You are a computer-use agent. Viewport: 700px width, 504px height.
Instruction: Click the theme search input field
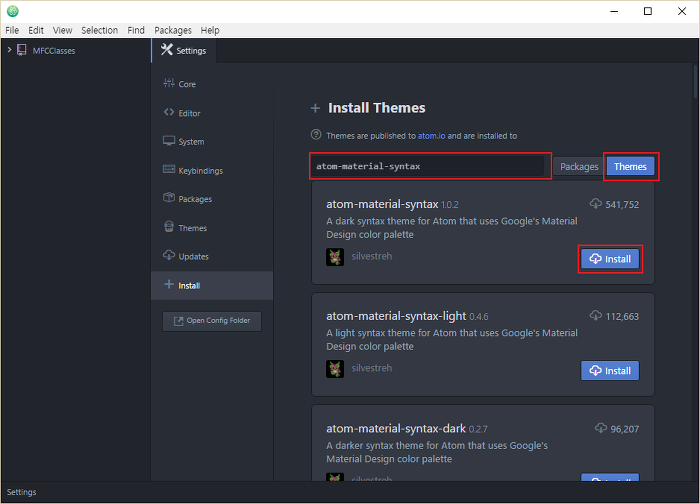pos(427,166)
